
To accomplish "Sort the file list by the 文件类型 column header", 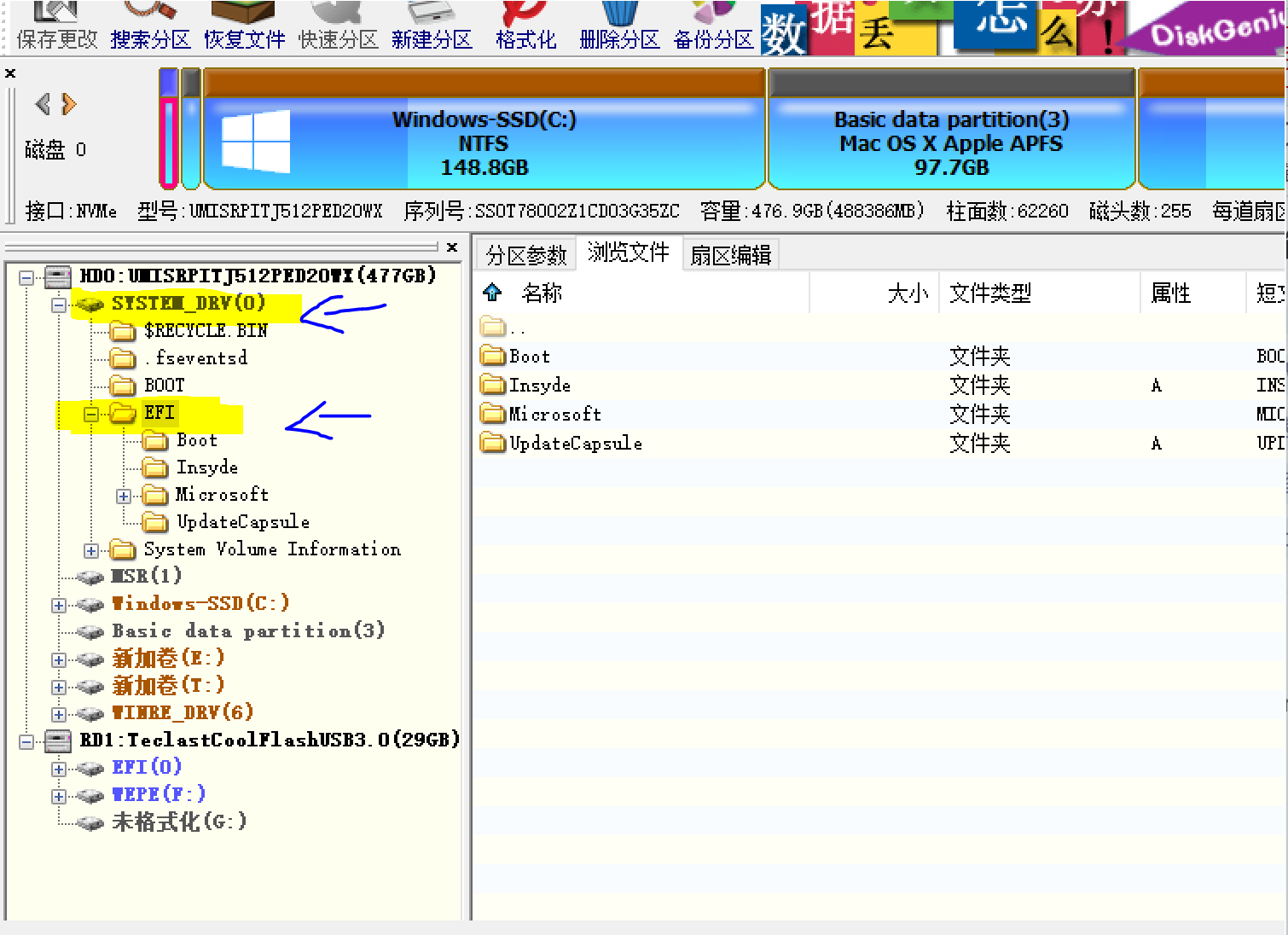I will click(990, 293).
